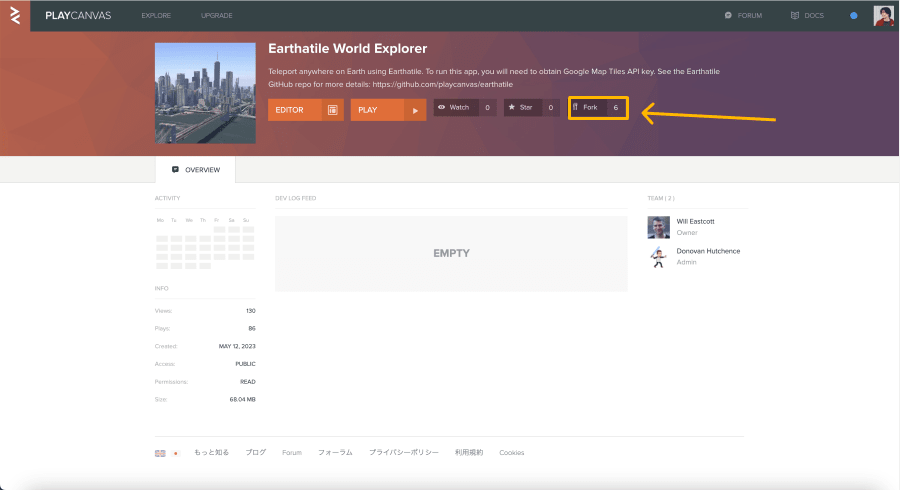Open the 利用規約 footer link
This screenshot has width=900, height=491.
[x=469, y=453]
